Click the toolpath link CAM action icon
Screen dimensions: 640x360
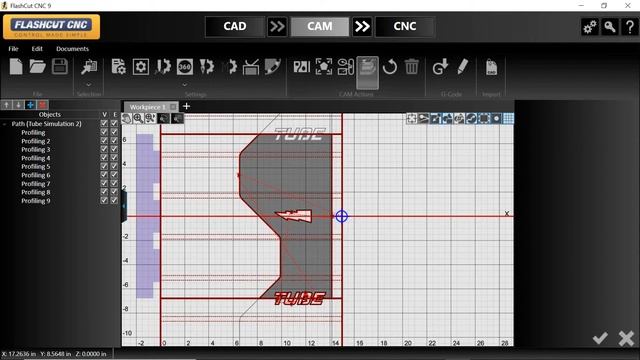tap(346, 67)
